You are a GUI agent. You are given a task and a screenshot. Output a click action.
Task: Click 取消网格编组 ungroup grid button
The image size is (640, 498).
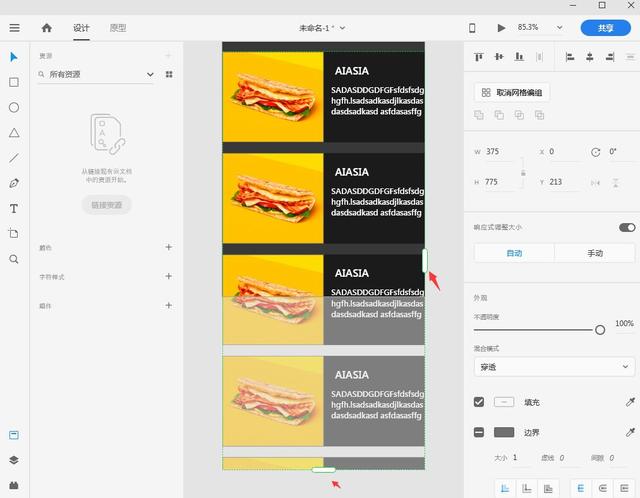coord(512,93)
